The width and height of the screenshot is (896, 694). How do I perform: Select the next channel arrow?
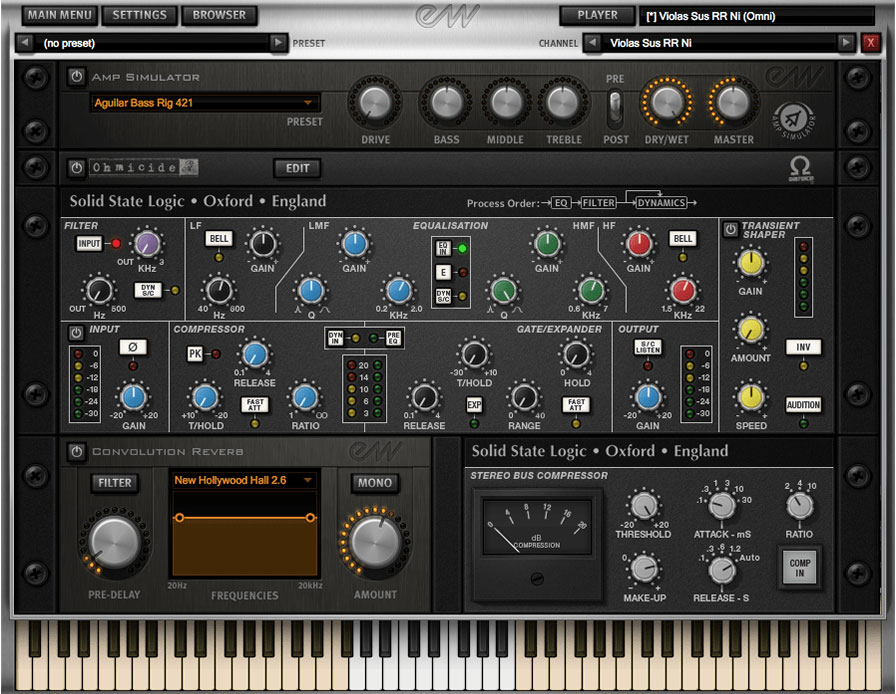pos(846,43)
